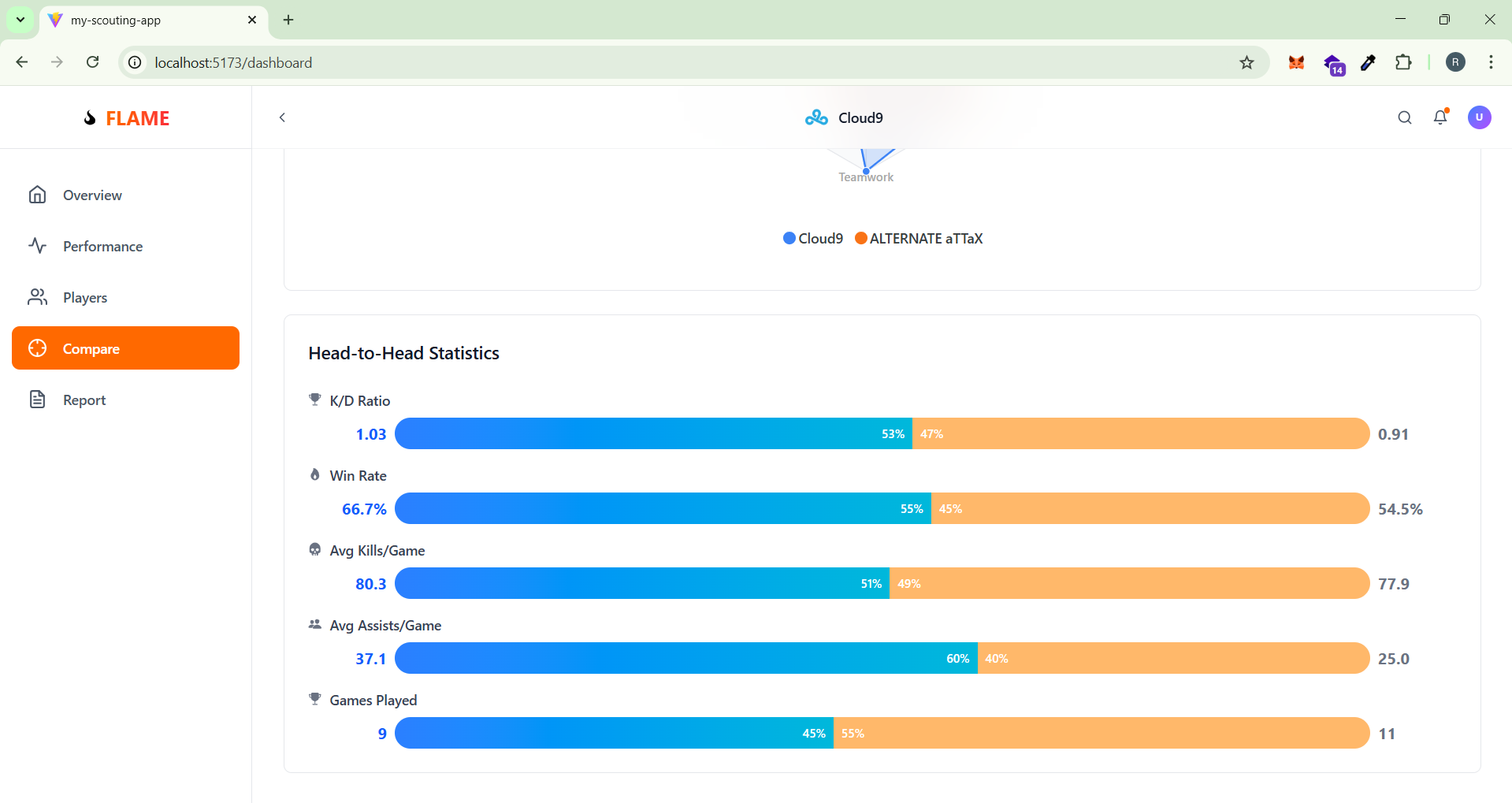Select the my-scouting-app tab
The image size is (1512, 803).
coord(154,20)
